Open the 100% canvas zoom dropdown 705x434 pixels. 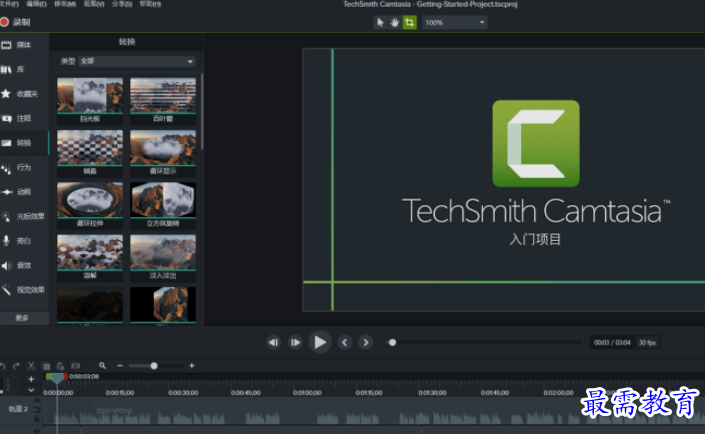[455, 22]
